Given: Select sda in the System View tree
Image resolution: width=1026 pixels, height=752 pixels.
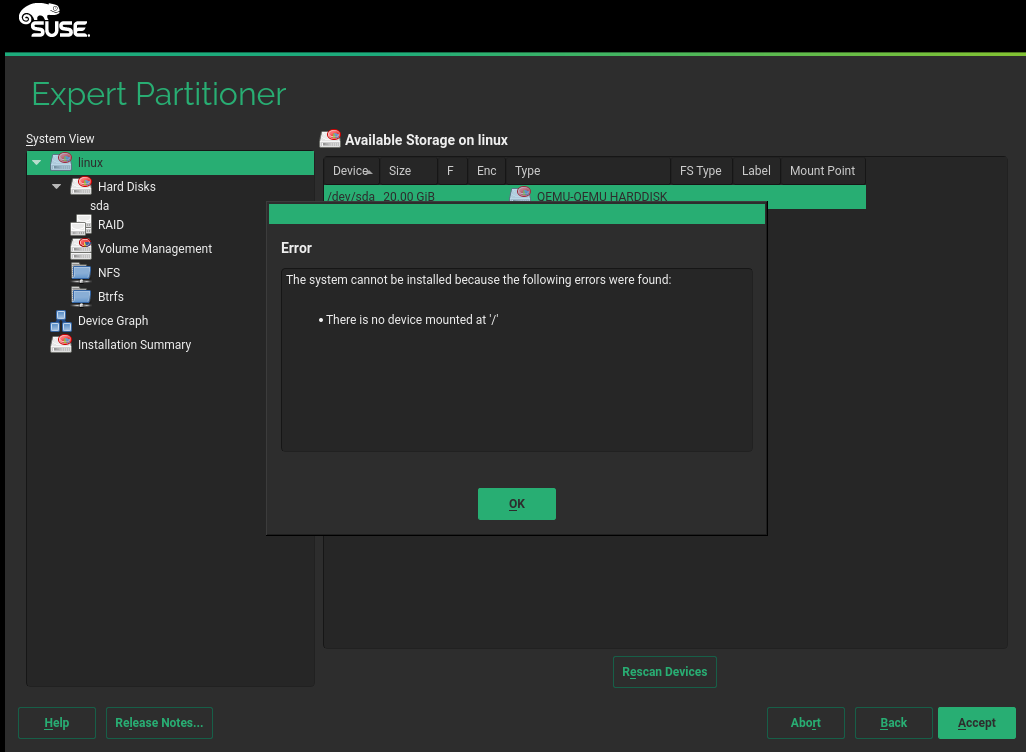Looking at the screenshot, I should click(x=99, y=206).
